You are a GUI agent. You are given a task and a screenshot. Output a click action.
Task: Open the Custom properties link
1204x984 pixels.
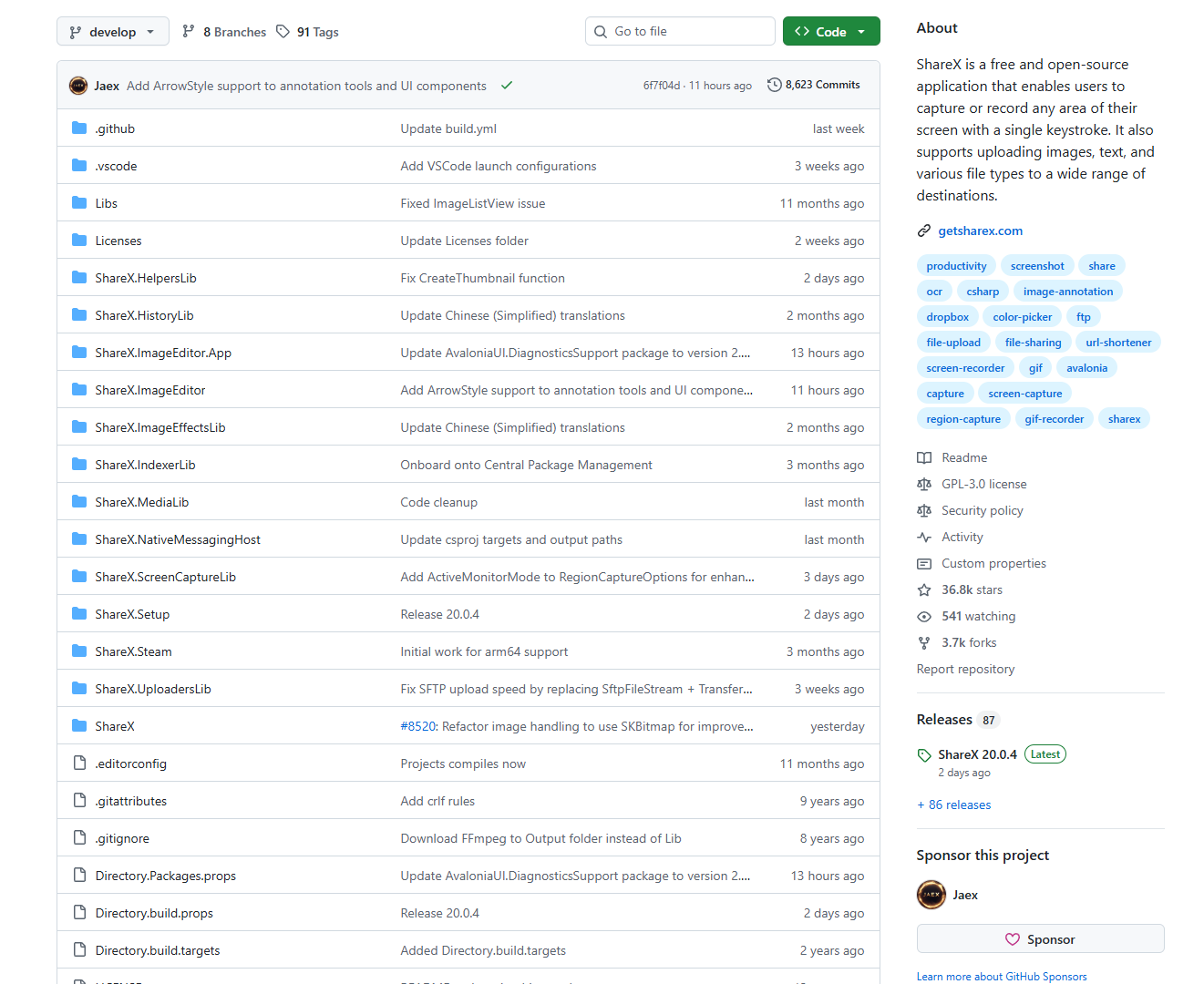point(993,563)
